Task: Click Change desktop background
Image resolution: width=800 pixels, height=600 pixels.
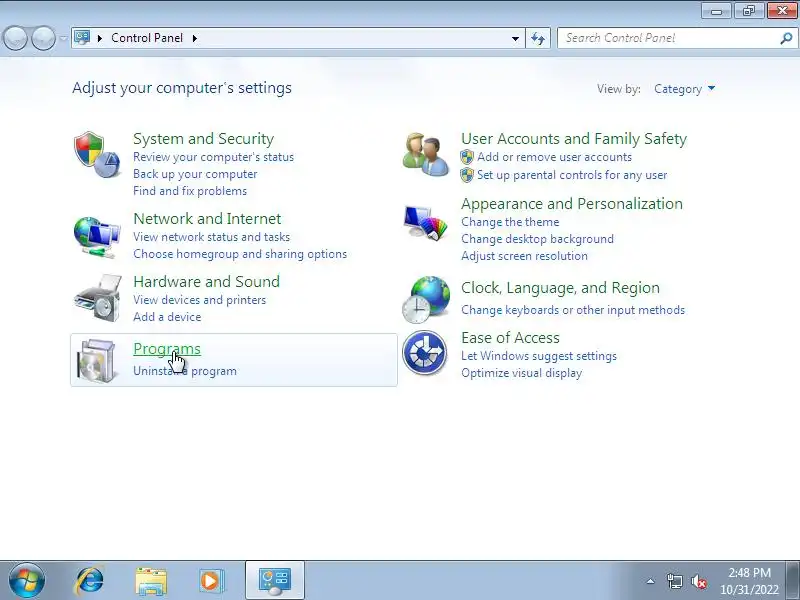Action: pyautogui.click(x=537, y=239)
